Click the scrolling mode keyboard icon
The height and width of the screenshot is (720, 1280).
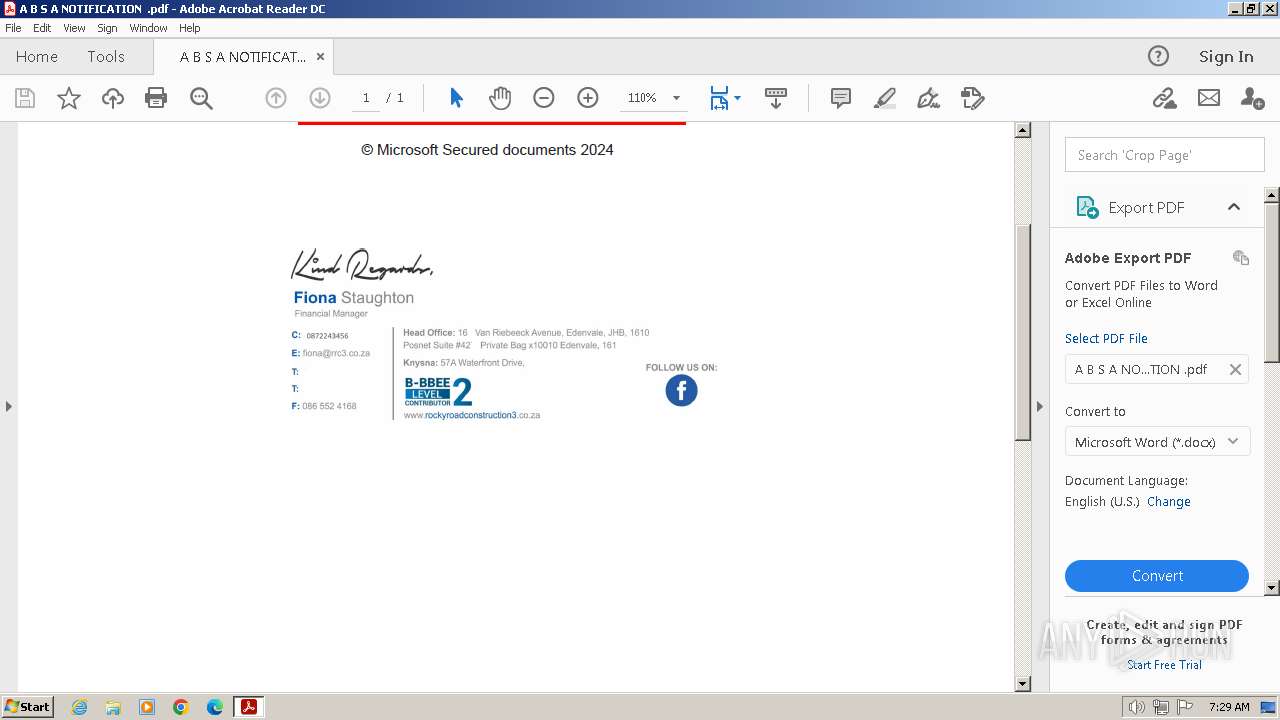[776, 98]
